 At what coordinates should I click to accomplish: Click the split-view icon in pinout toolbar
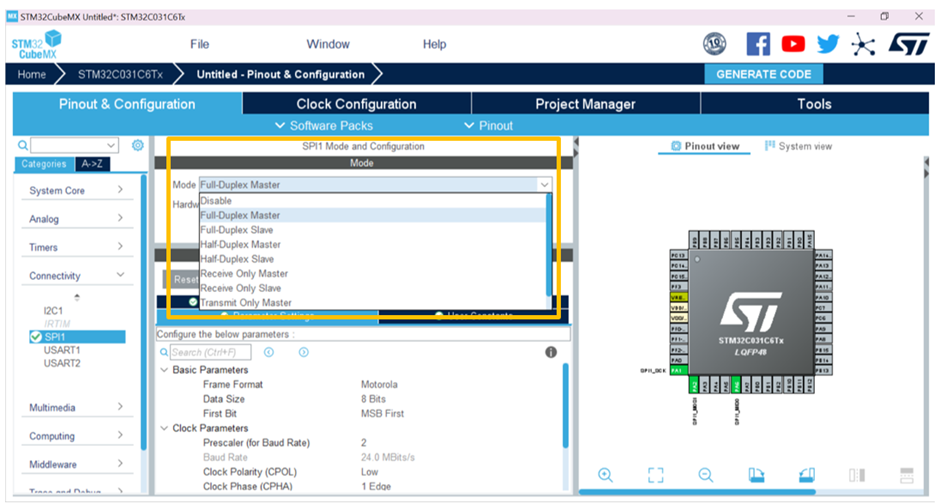(x=857, y=475)
